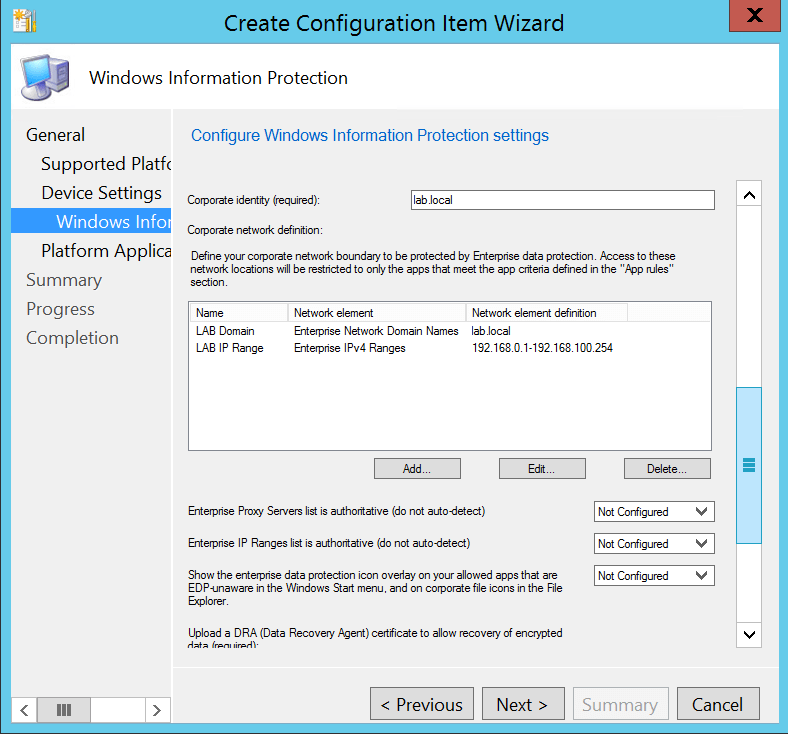This screenshot has width=788, height=734.
Task: Click the Windows Information Protection computer icon
Action: coord(45,78)
